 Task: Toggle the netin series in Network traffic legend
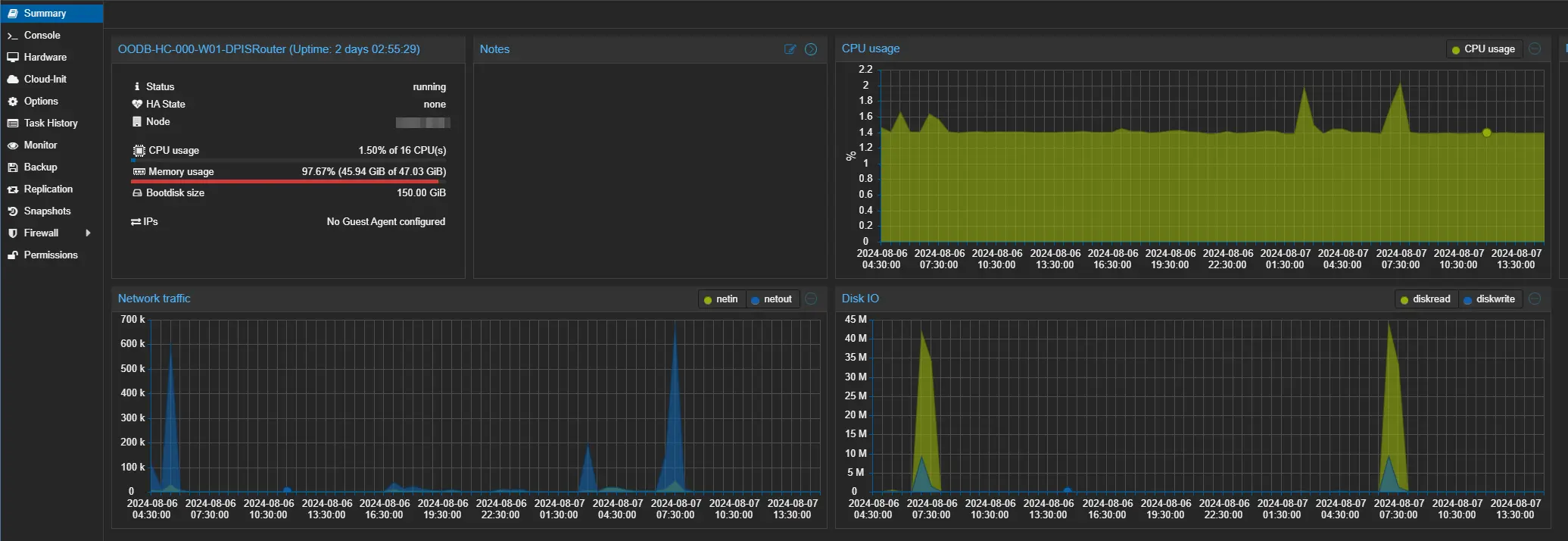(721, 299)
